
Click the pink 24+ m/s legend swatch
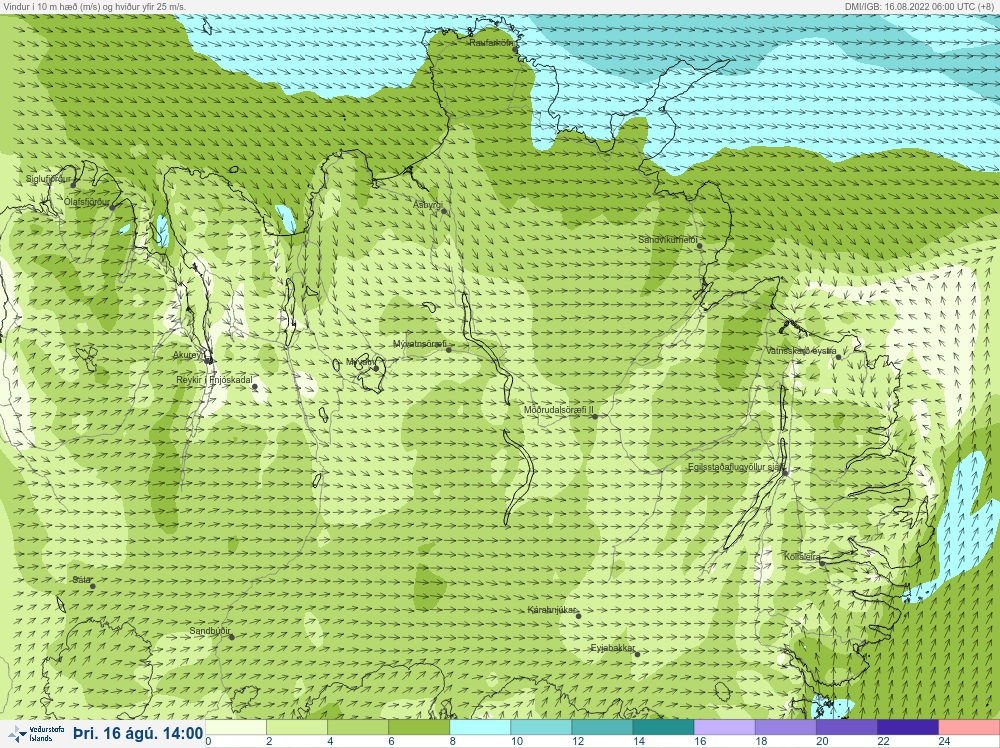point(969,727)
